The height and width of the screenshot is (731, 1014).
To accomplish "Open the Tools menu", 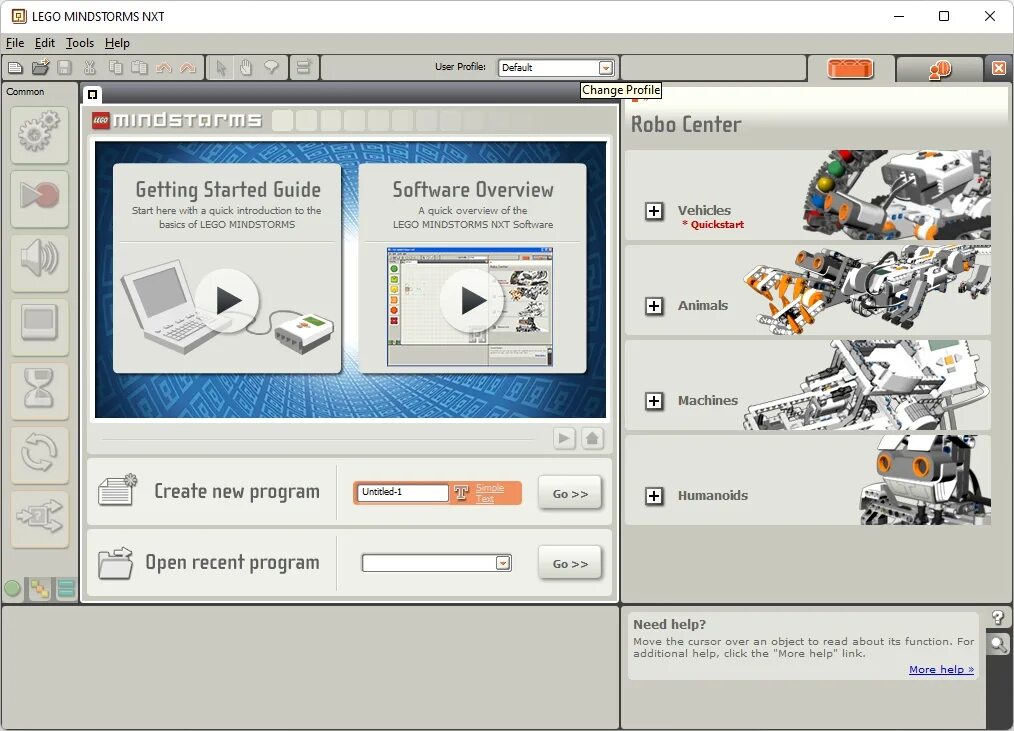I will (x=80, y=43).
